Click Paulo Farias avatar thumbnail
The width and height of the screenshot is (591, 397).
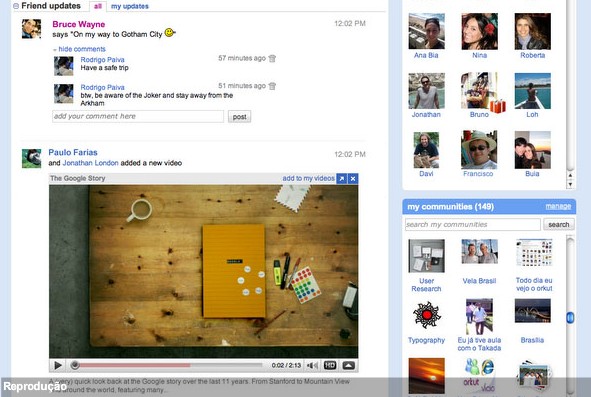click(31, 158)
